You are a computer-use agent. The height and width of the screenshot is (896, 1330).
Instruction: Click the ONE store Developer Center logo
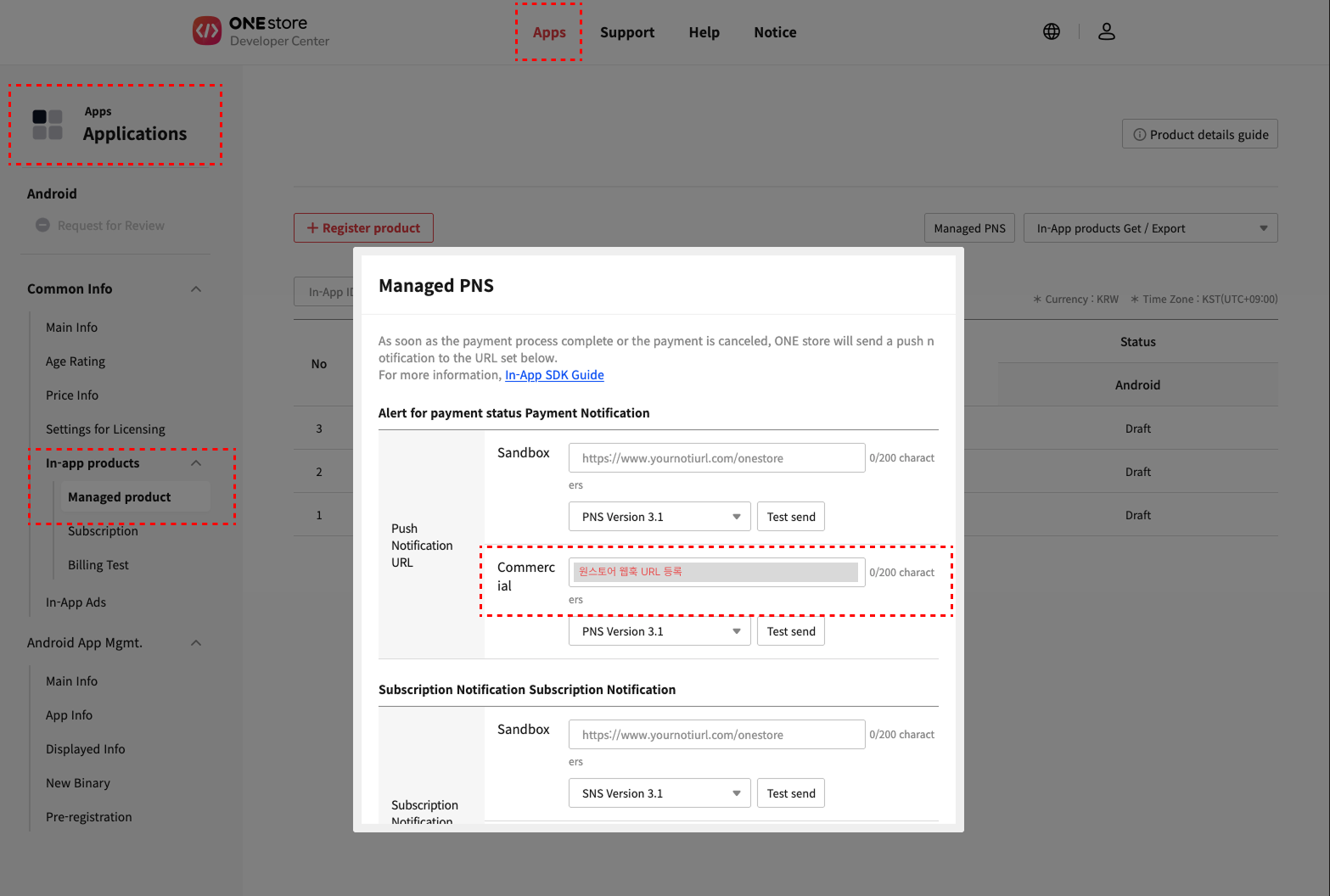coord(261,31)
